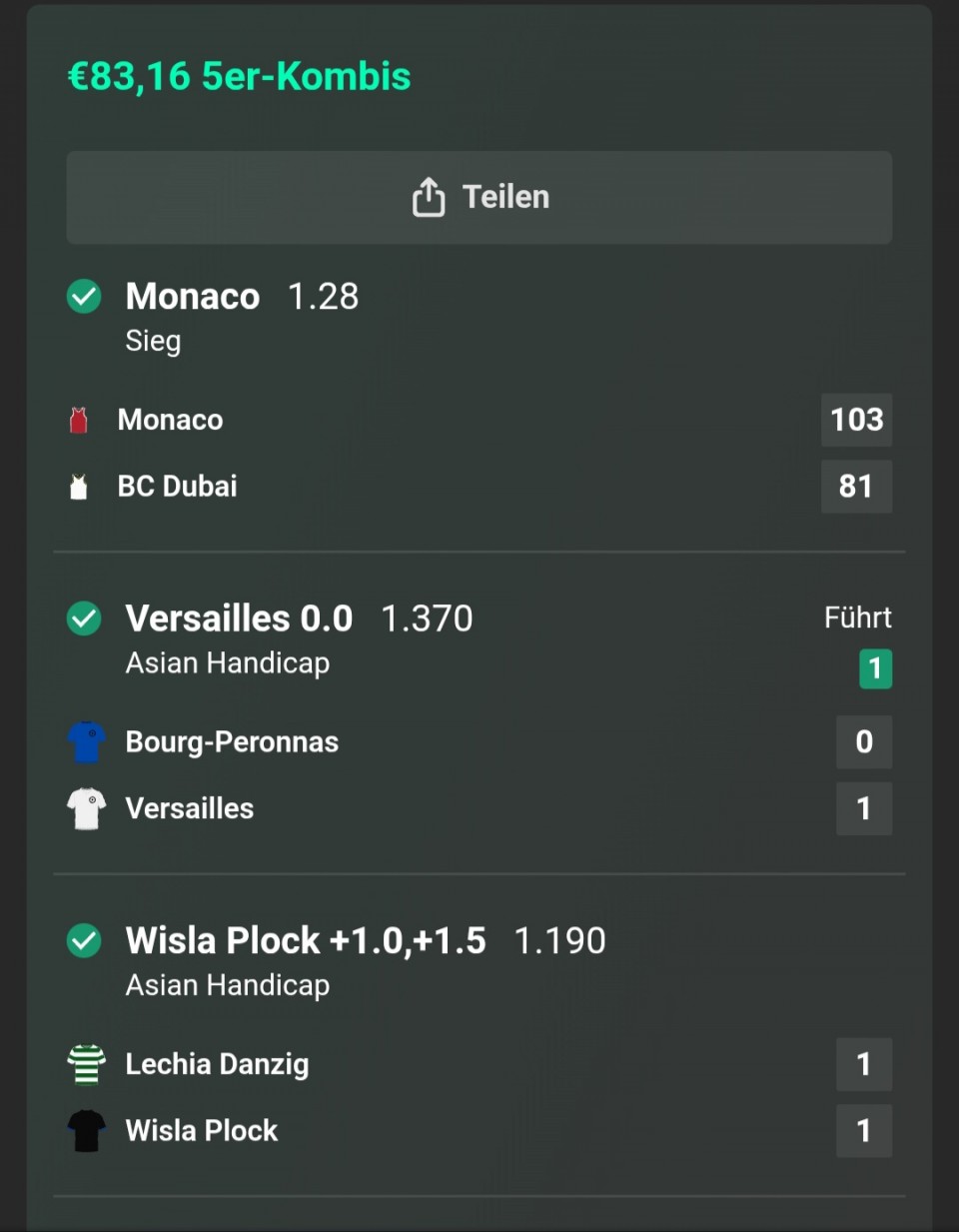Click the red Monaco jersey icon

(79, 420)
